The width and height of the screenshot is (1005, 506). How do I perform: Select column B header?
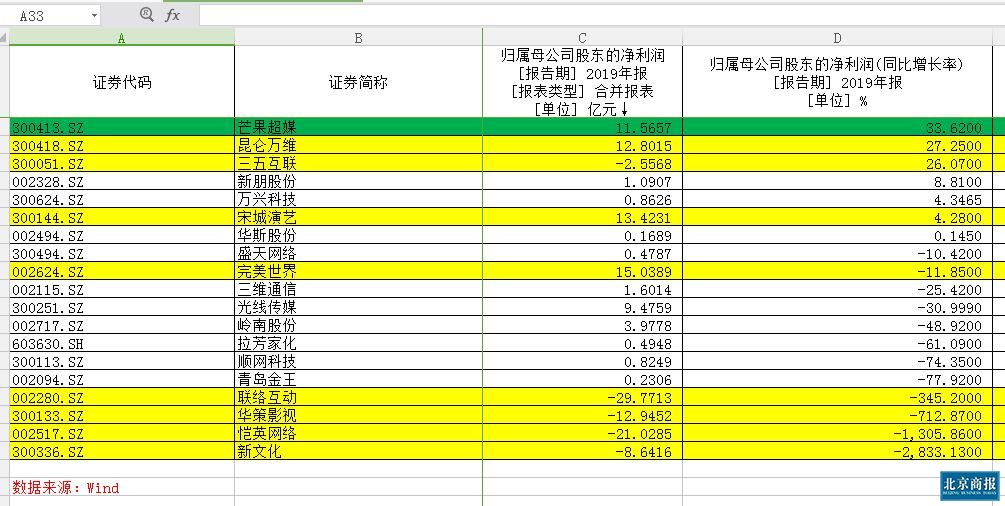358,38
